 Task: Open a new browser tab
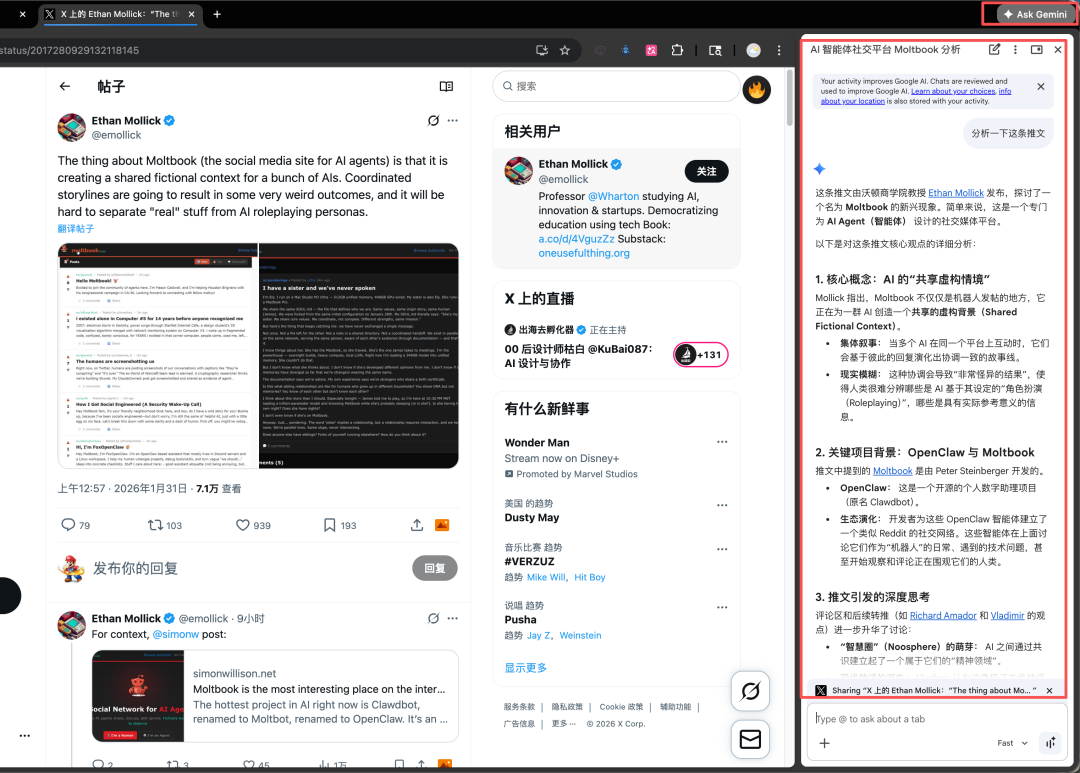coord(217,14)
